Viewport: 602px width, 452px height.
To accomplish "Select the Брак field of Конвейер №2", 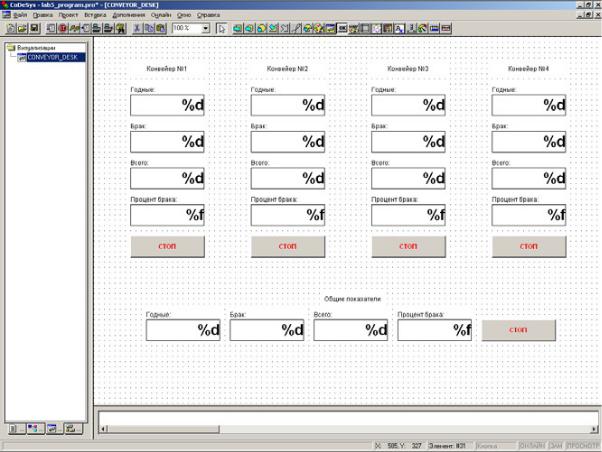I will coord(288,142).
